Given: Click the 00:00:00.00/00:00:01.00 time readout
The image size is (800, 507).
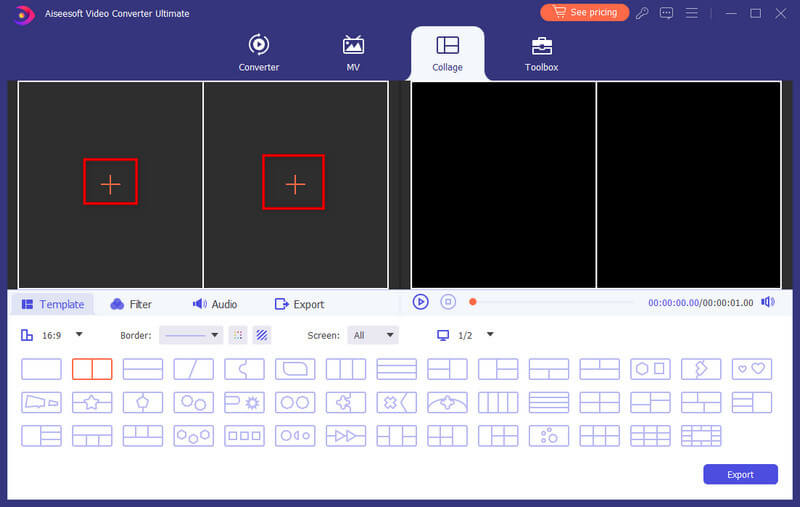Looking at the screenshot, I should (x=701, y=302).
